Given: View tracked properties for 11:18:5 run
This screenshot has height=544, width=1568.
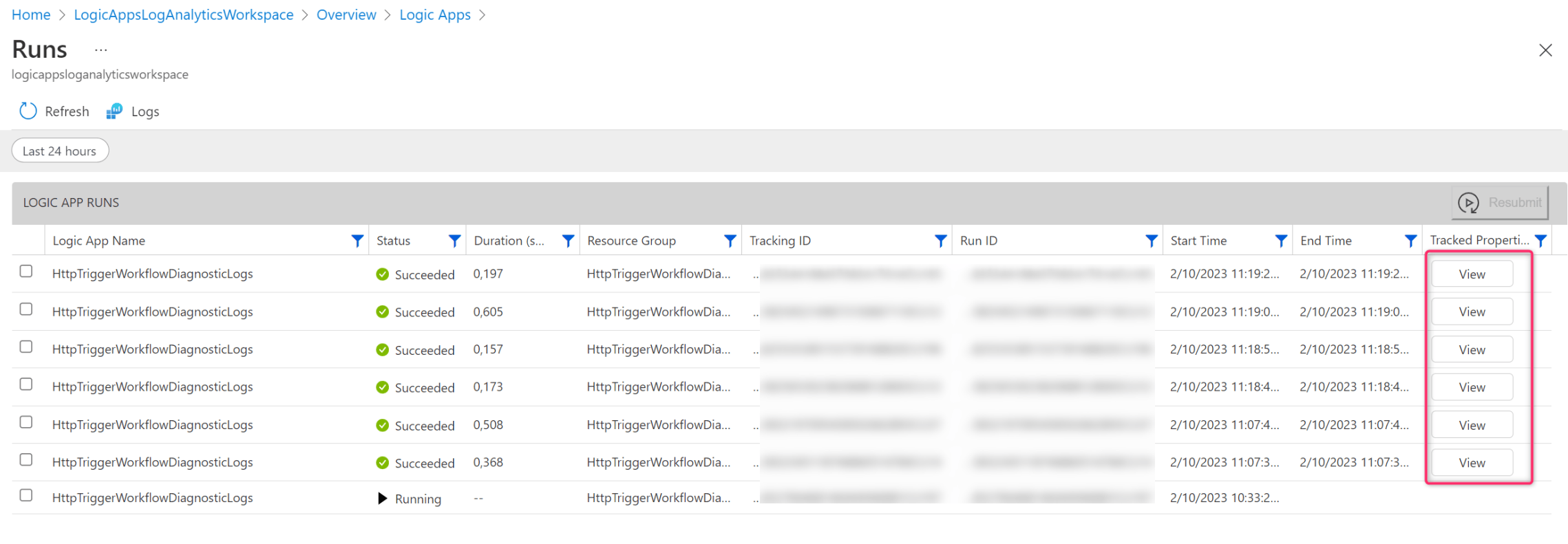Looking at the screenshot, I should [1472, 349].
